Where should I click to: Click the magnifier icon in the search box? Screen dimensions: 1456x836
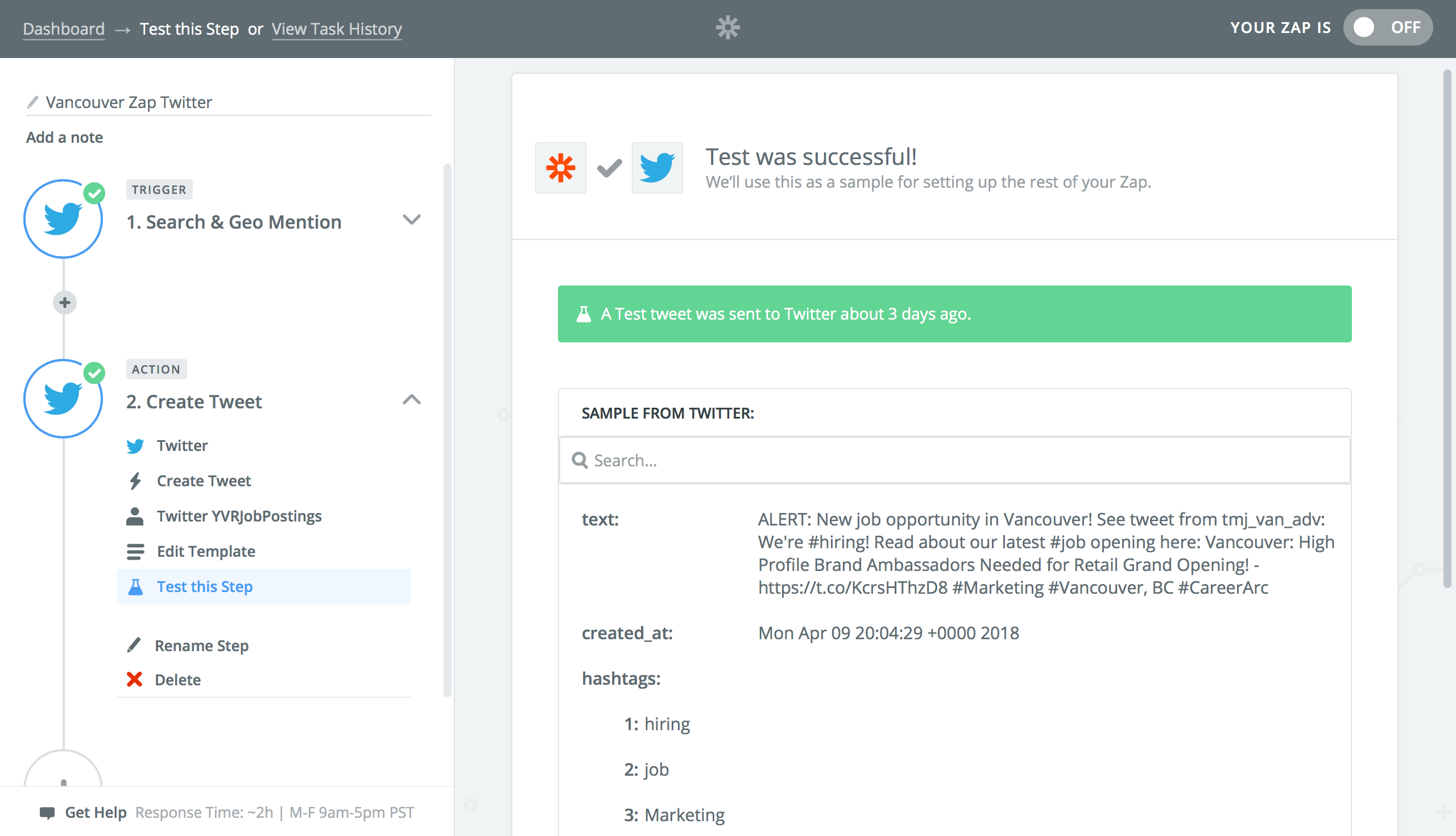(x=580, y=460)
